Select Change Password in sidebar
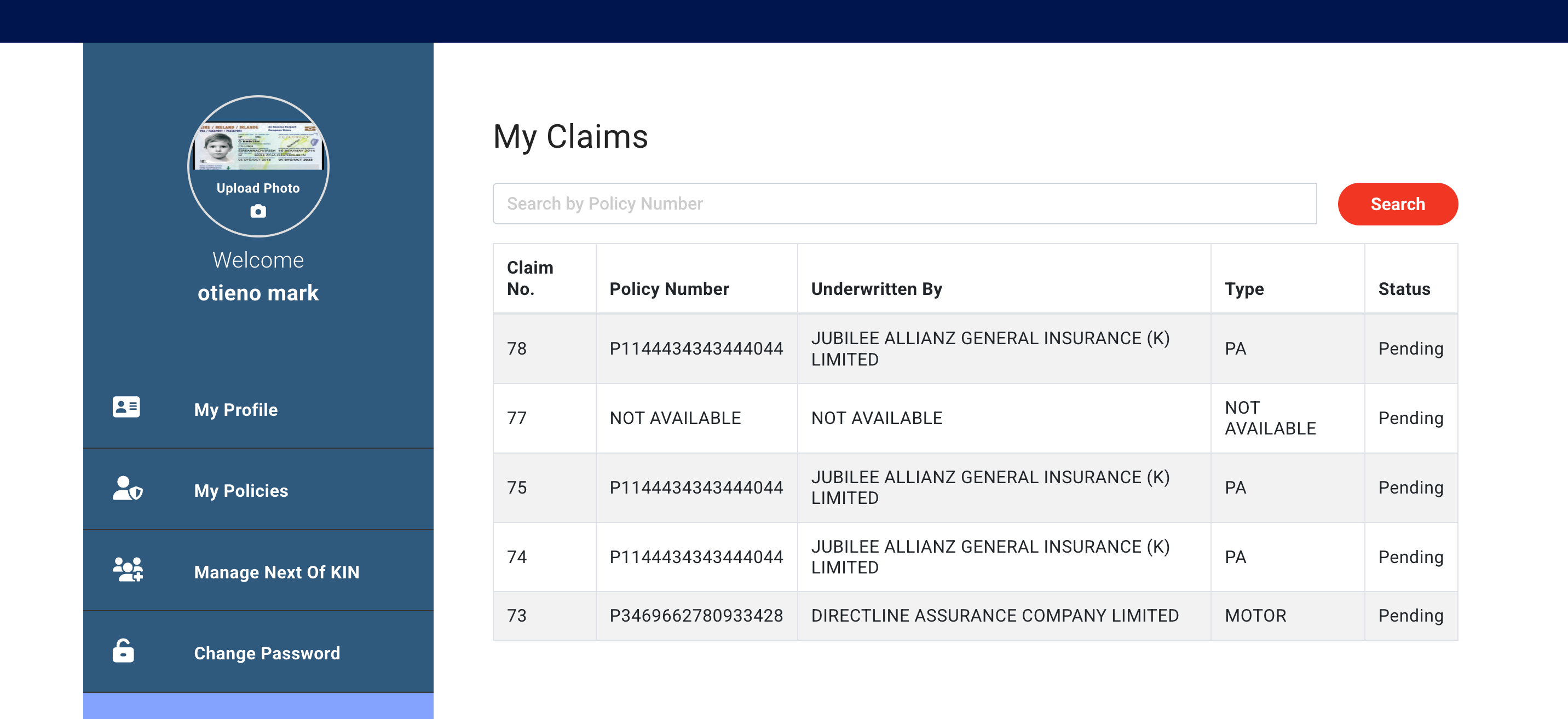This screenshot has height=719, width=1568. coord(267,653)
